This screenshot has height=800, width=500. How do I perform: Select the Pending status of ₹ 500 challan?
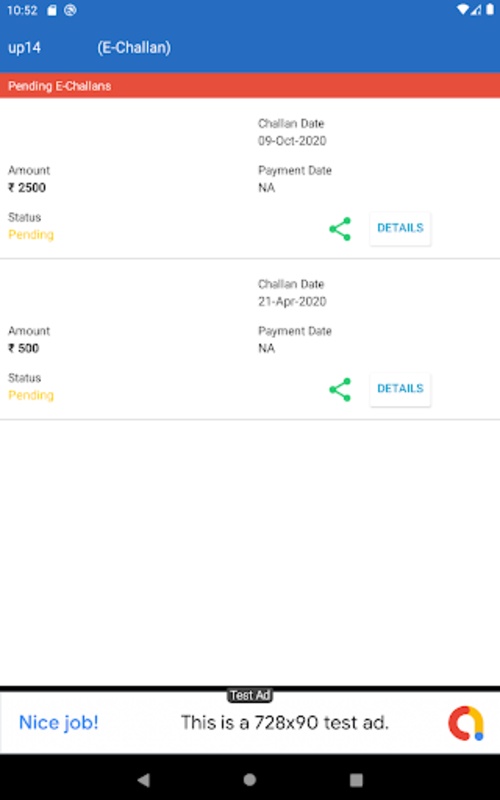[31, 395]
